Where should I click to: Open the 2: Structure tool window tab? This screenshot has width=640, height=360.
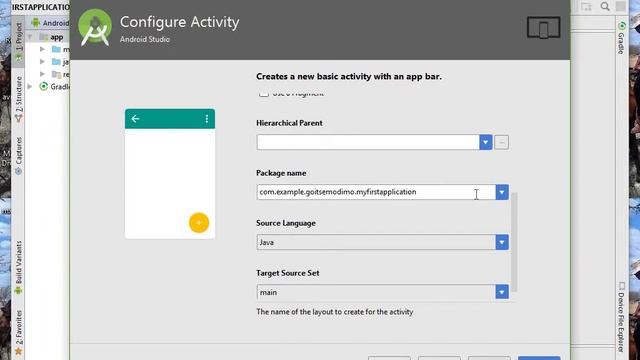coord(18,99)
